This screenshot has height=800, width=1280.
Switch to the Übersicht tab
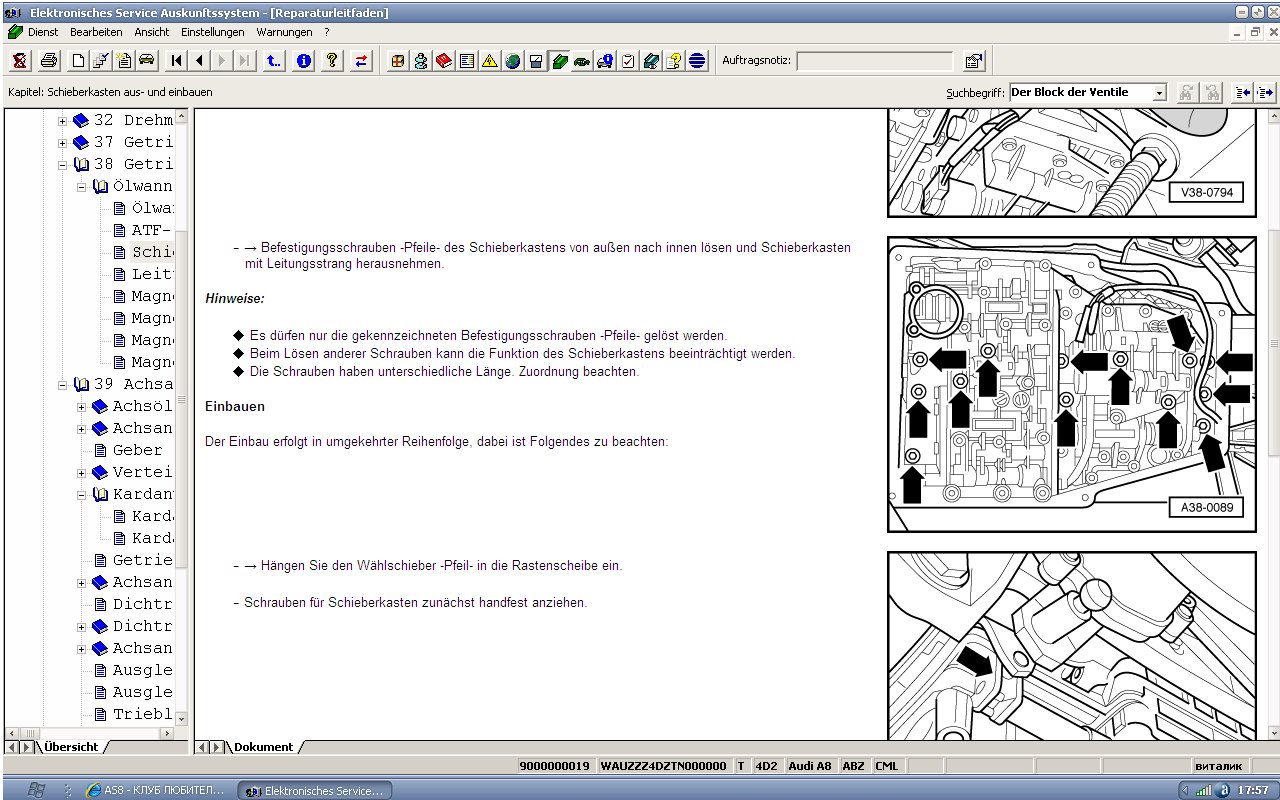tap(70, 747)
